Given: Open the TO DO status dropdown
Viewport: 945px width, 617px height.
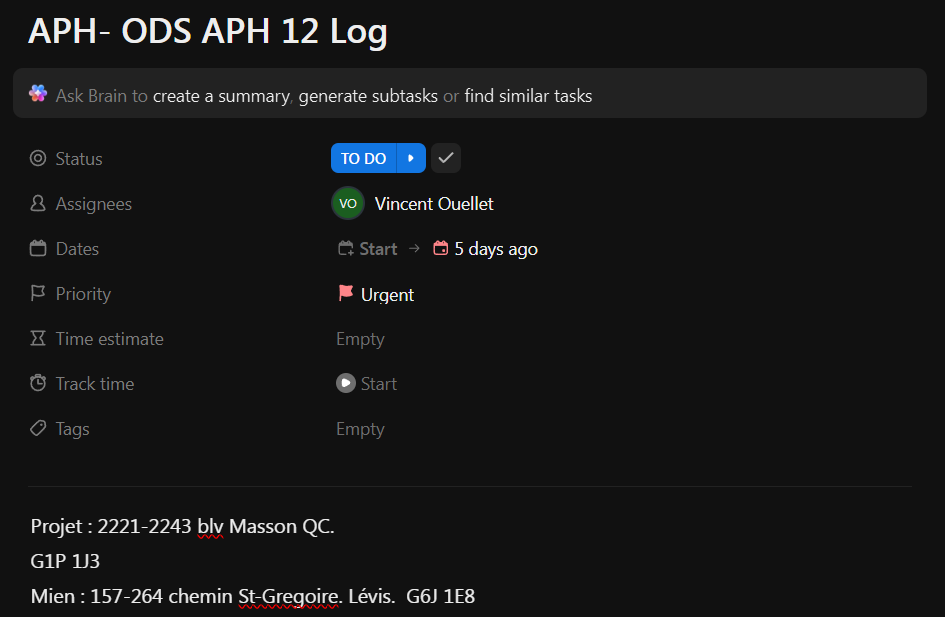Looking at the screenshot, I should click(x=363, y=159).
